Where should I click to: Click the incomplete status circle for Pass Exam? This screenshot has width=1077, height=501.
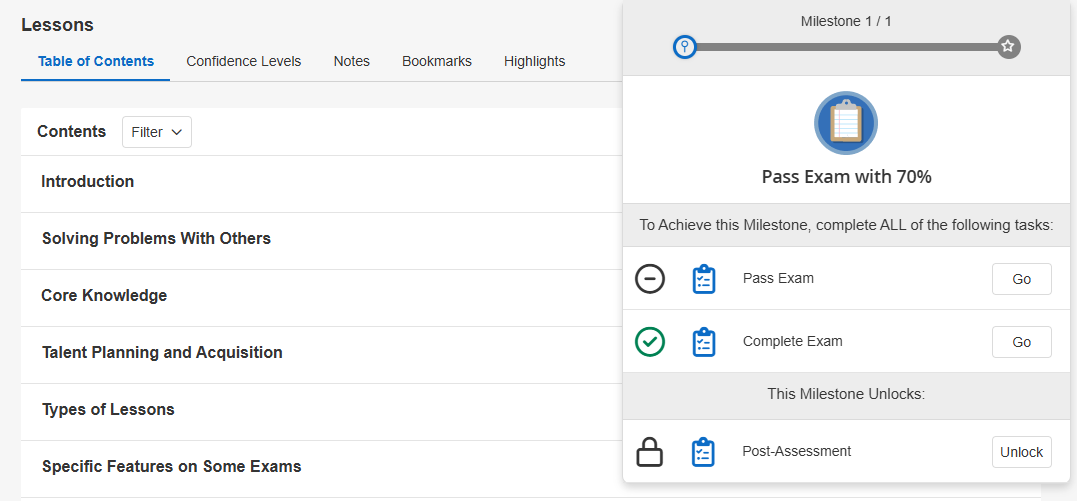(650, 279)
